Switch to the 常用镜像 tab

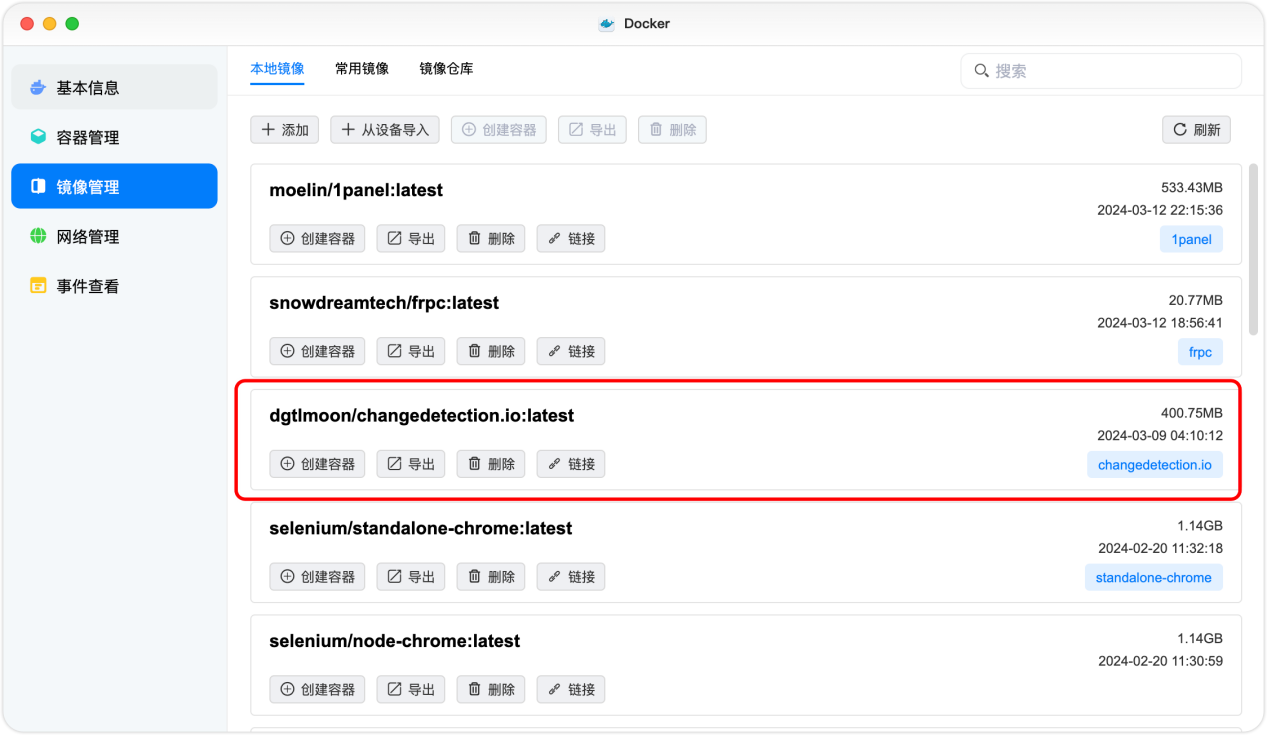pyautogui.click(x=361, y=68)
